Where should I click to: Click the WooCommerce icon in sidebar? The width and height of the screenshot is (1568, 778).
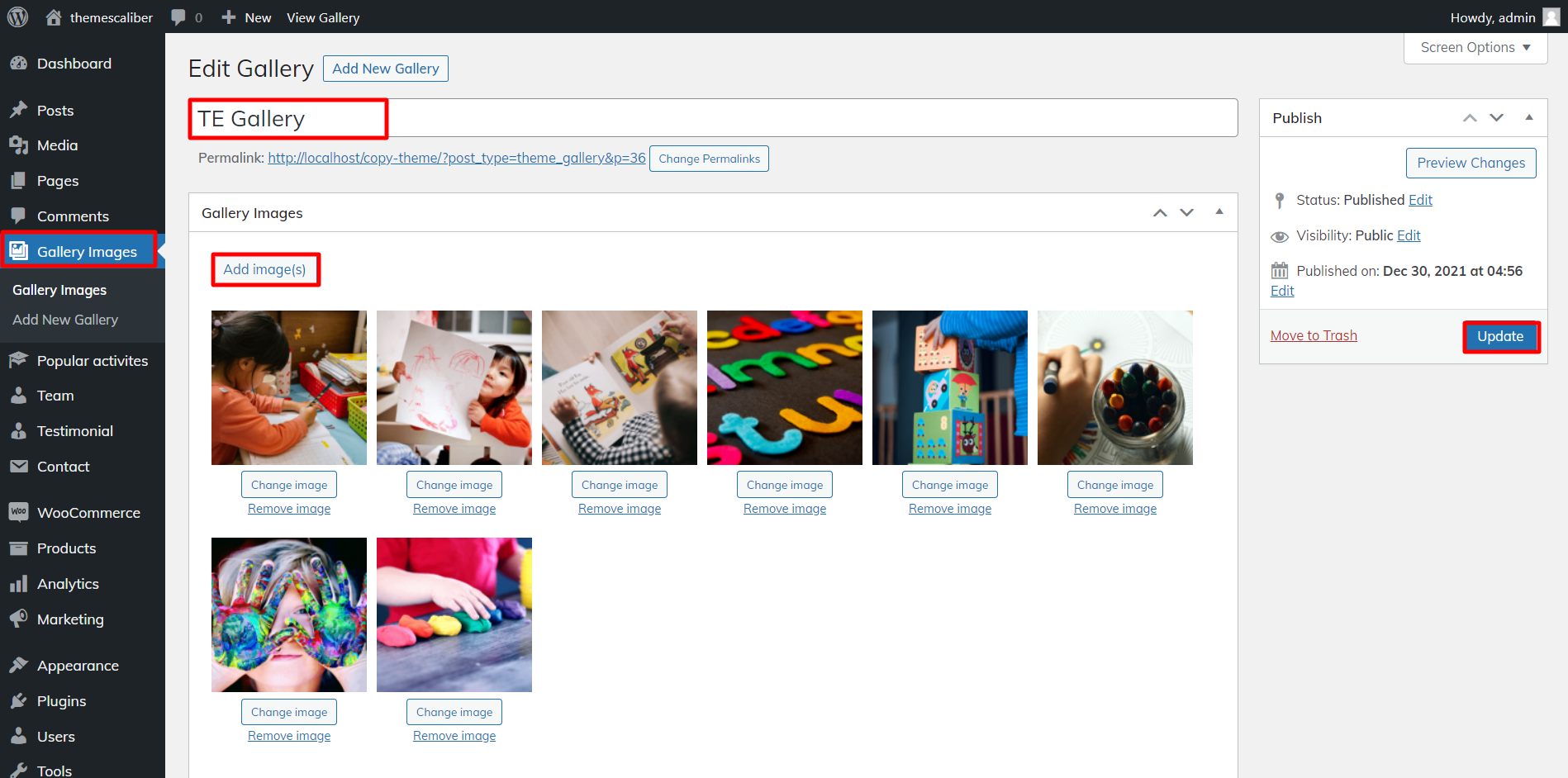click(x=18, y=512)
